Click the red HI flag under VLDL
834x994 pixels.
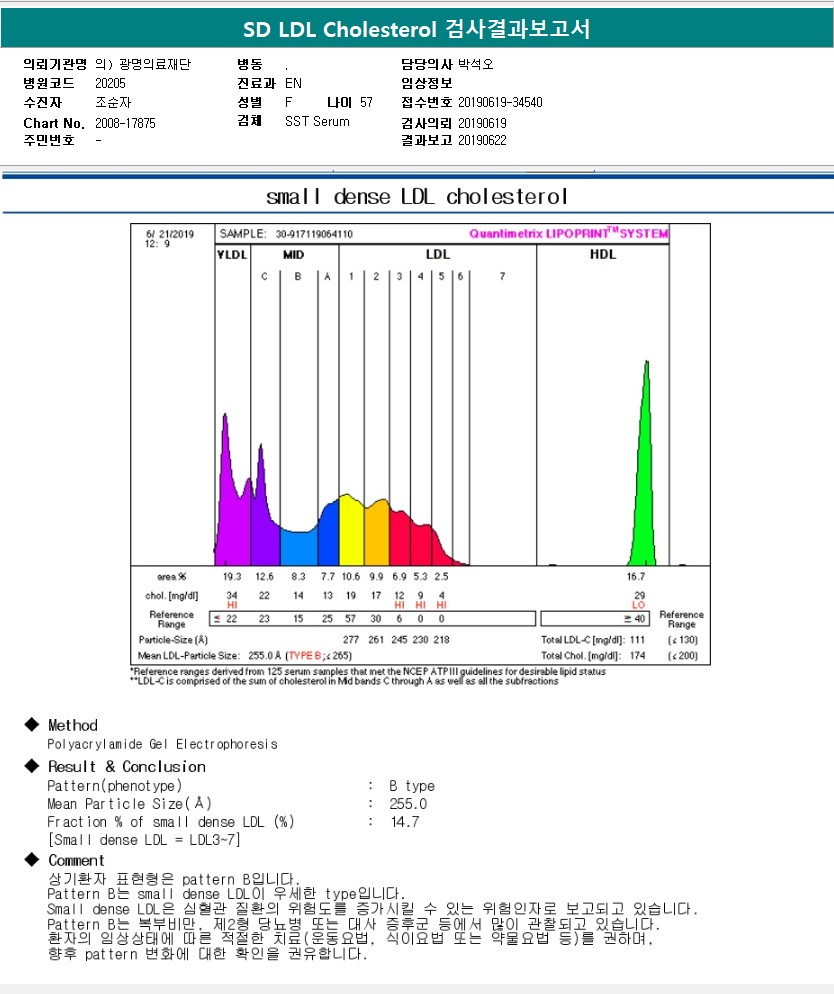coord(232,605)
